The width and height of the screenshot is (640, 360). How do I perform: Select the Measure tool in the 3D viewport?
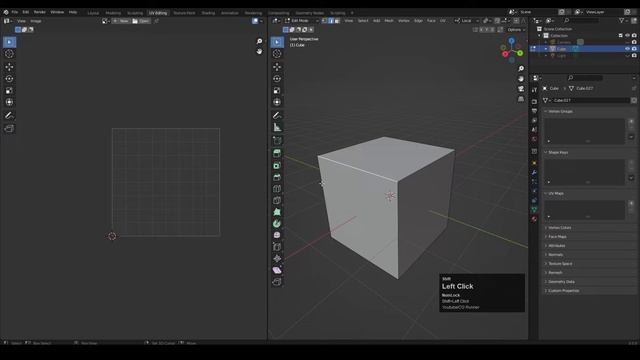click(277, 128)
